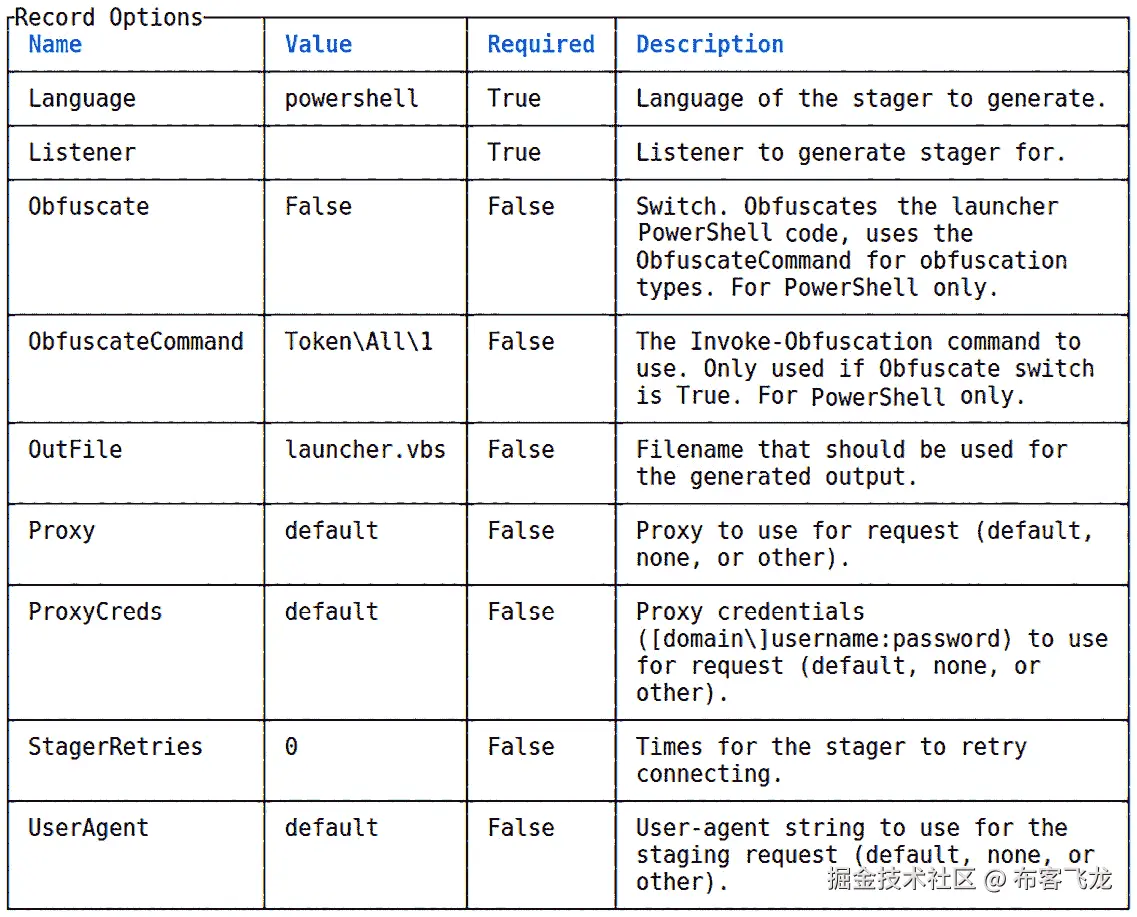This screenshot has height=917, width=1137.
Task: Click the ProxyCreds option name
Action: 95,612
